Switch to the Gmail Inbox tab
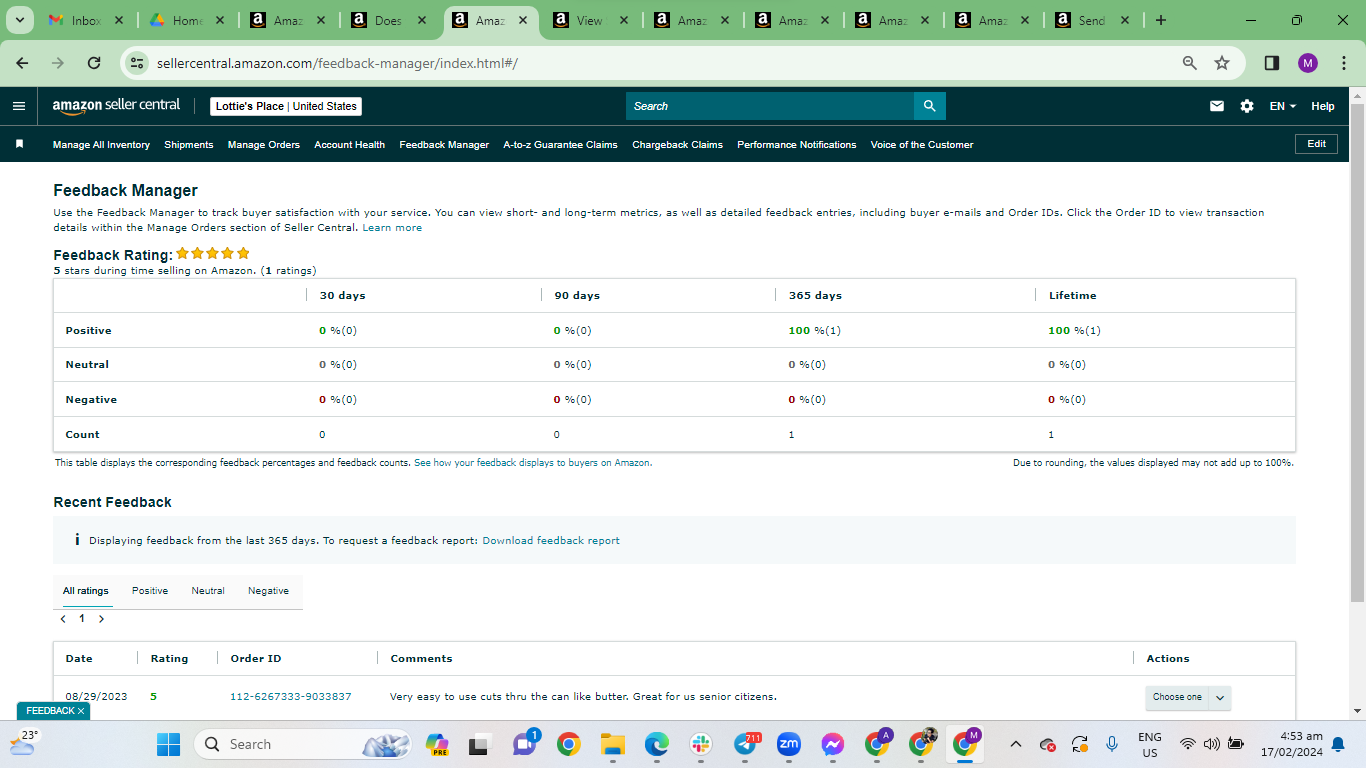 click(x=85, y=20)
